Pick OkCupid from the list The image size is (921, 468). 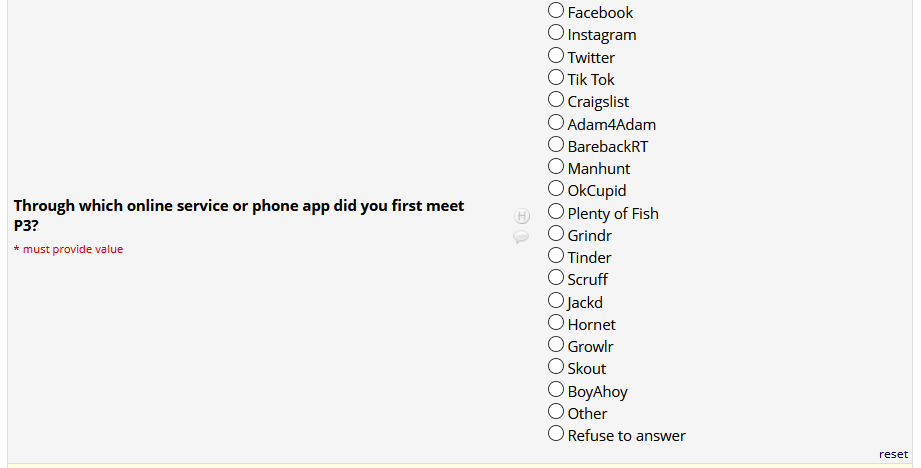[x=556, y=188]
